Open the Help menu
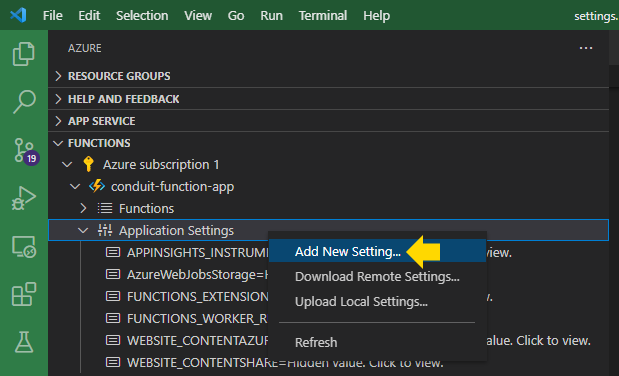The width and height of the screenshot is (619, 376). pos(377,15)
